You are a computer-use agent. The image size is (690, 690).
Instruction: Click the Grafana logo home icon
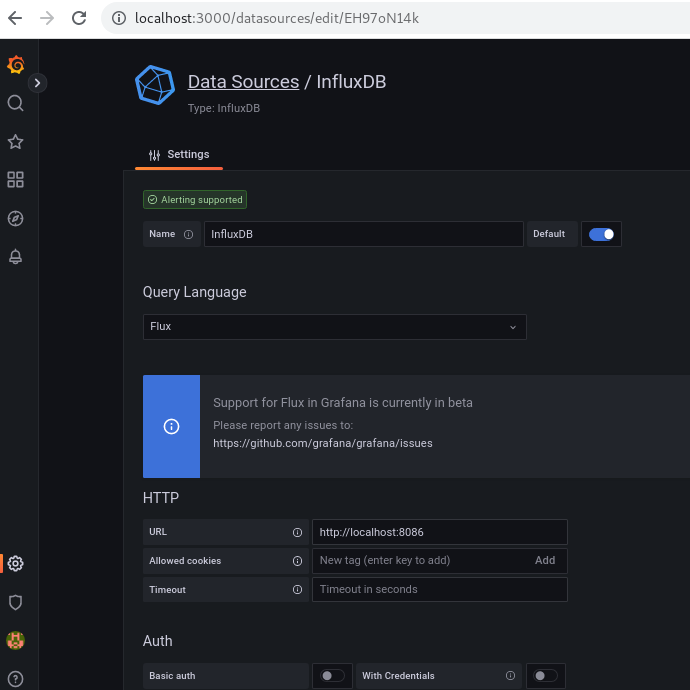[x=15, y=65]
